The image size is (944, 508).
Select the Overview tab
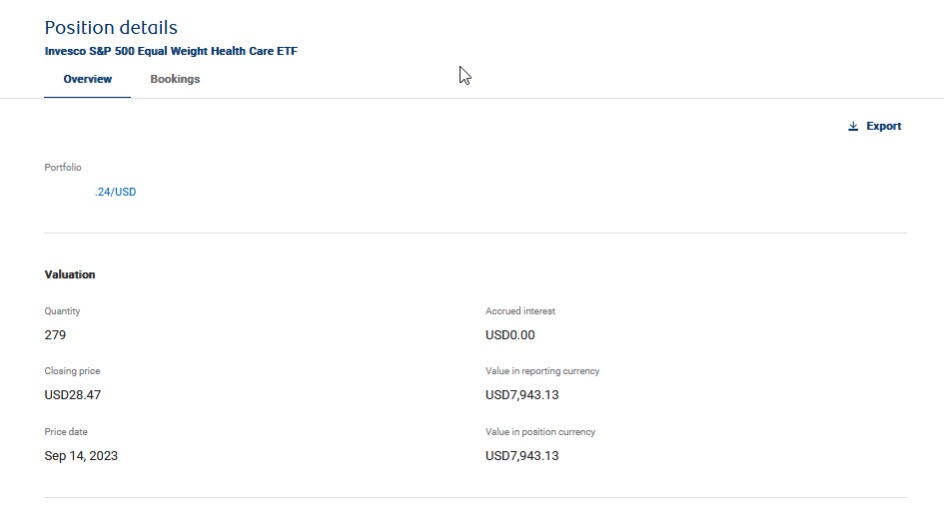click(x=87, y=79)
